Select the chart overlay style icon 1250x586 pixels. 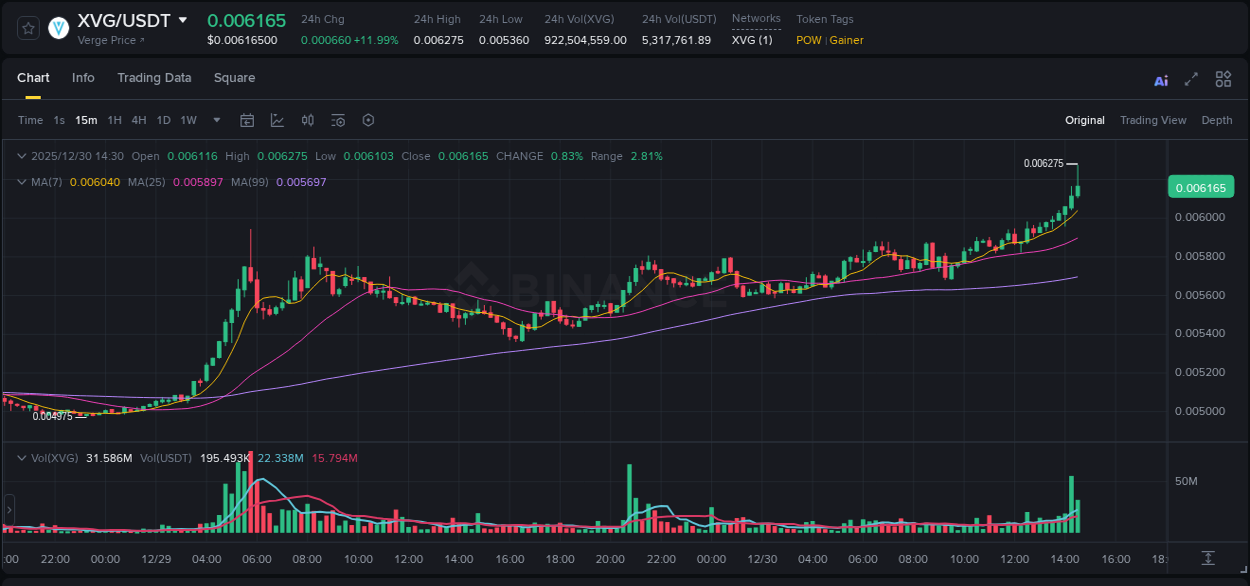tap(277, 120)
